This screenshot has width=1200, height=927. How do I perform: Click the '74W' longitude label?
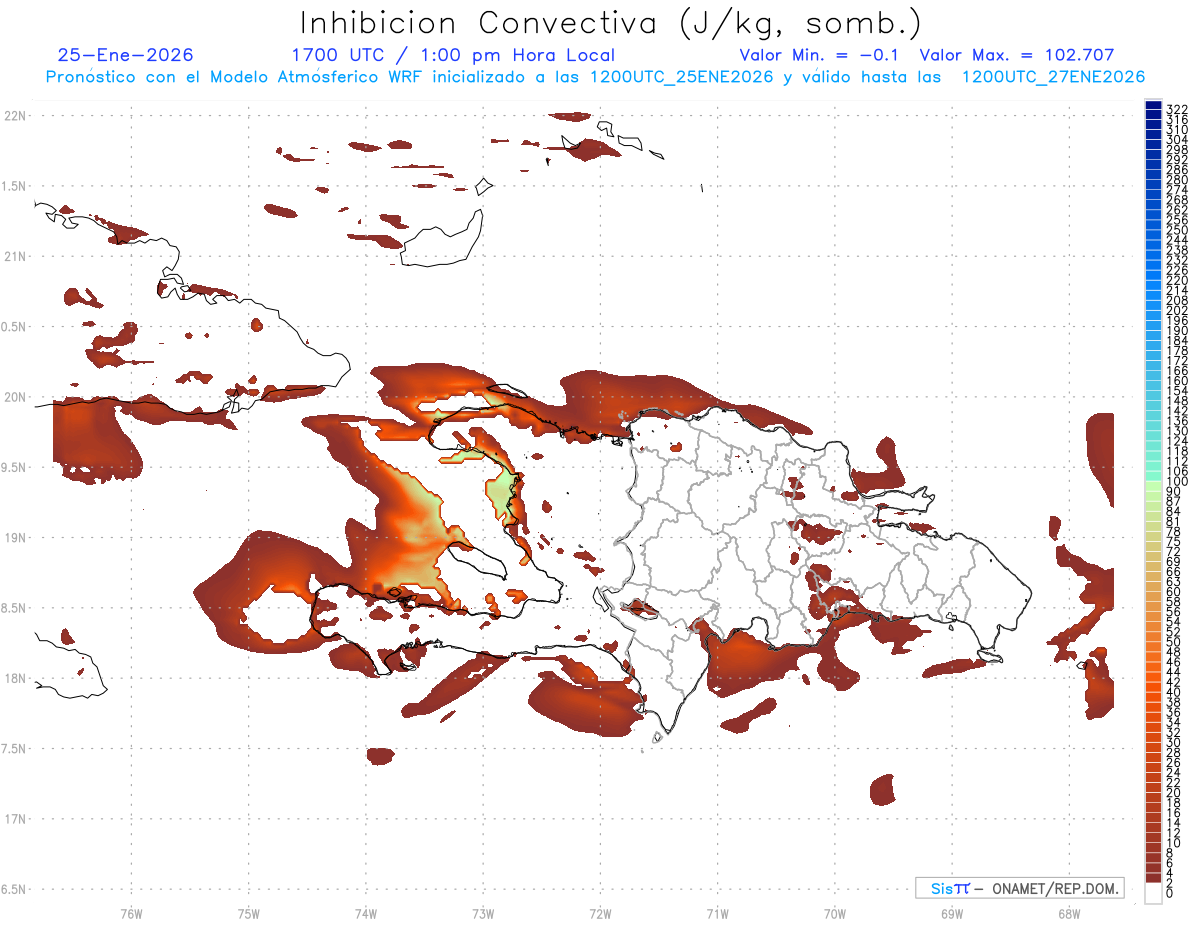pos(366,913)
